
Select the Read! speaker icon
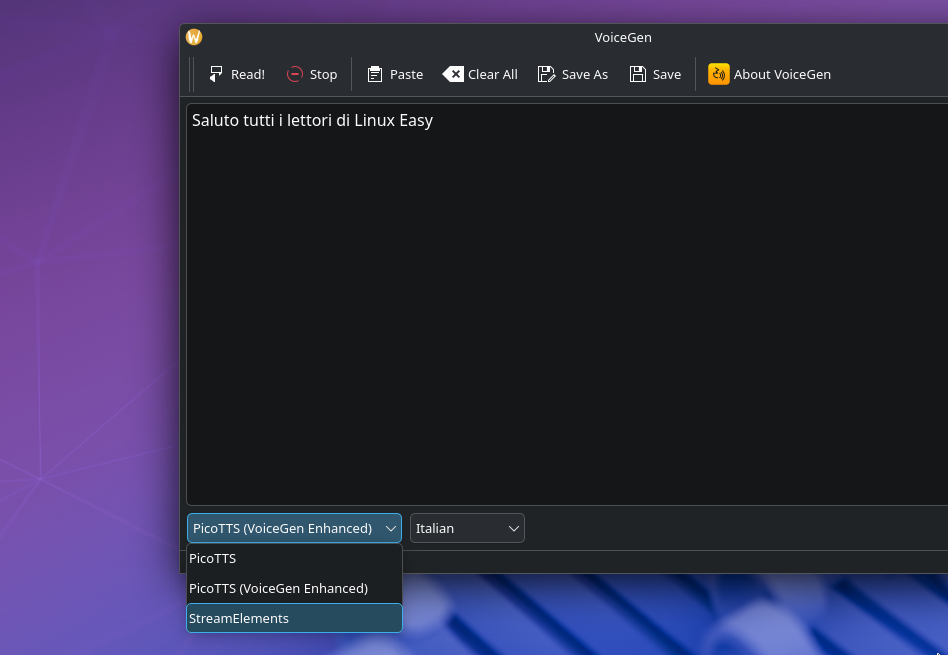click(x=215, y=73)
